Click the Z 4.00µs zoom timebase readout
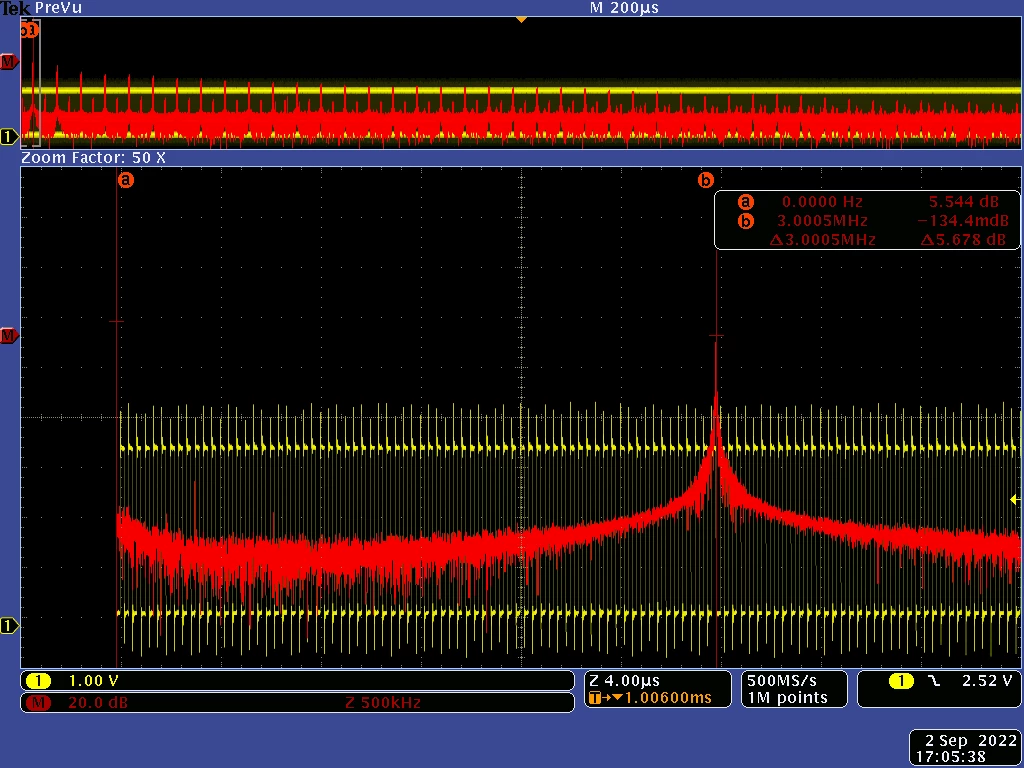This screenshot has width=1024, height=768. point(624,681)
